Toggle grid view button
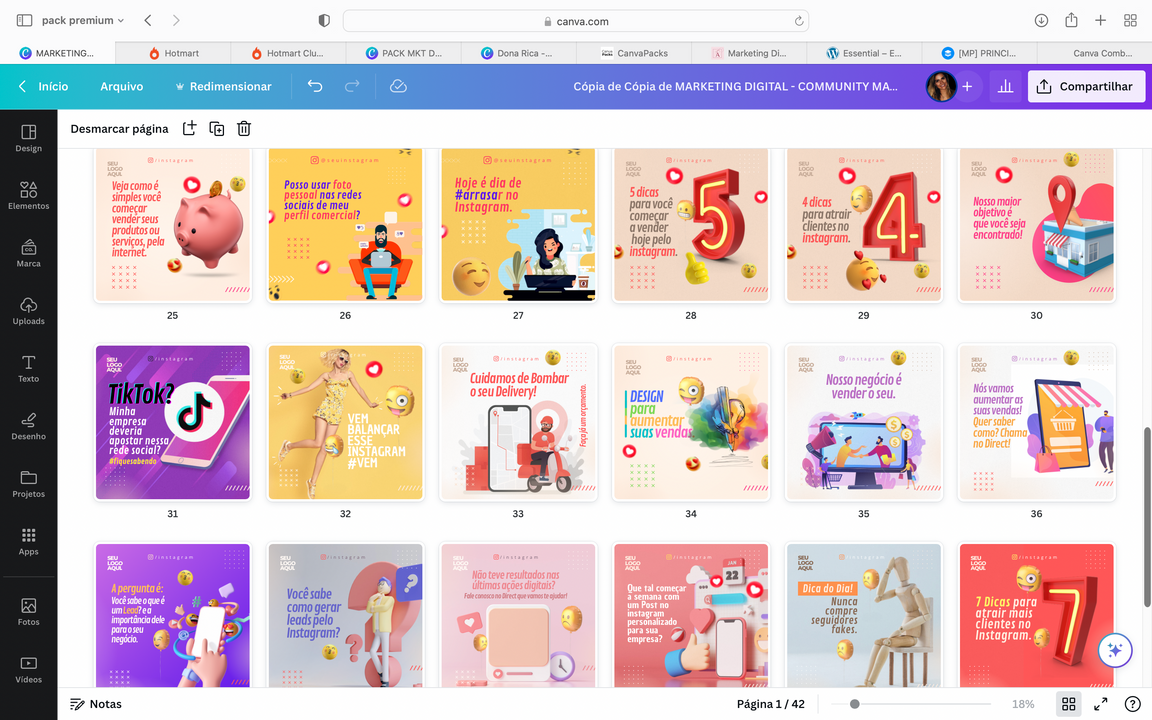Image resolution: width=1152 pixels, height=720 pixels. [1069, 704]
